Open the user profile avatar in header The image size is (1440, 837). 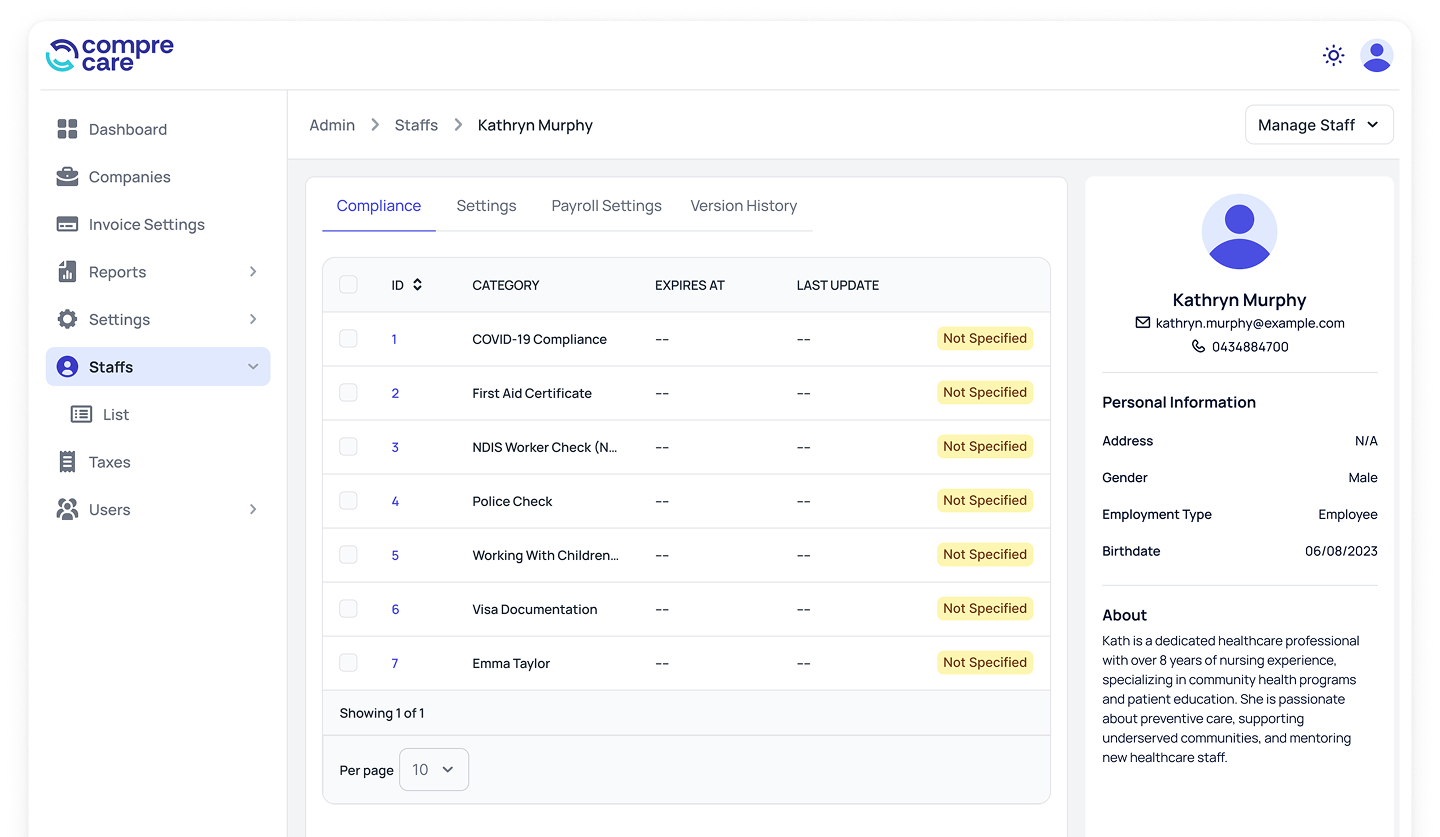pyautogui.click(x=1376, y=56)
